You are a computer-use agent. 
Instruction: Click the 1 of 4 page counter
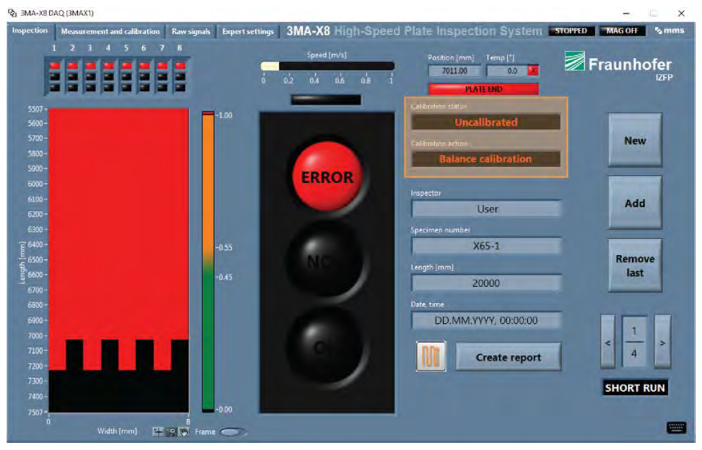pyautogui.click(x=634, y=342)
